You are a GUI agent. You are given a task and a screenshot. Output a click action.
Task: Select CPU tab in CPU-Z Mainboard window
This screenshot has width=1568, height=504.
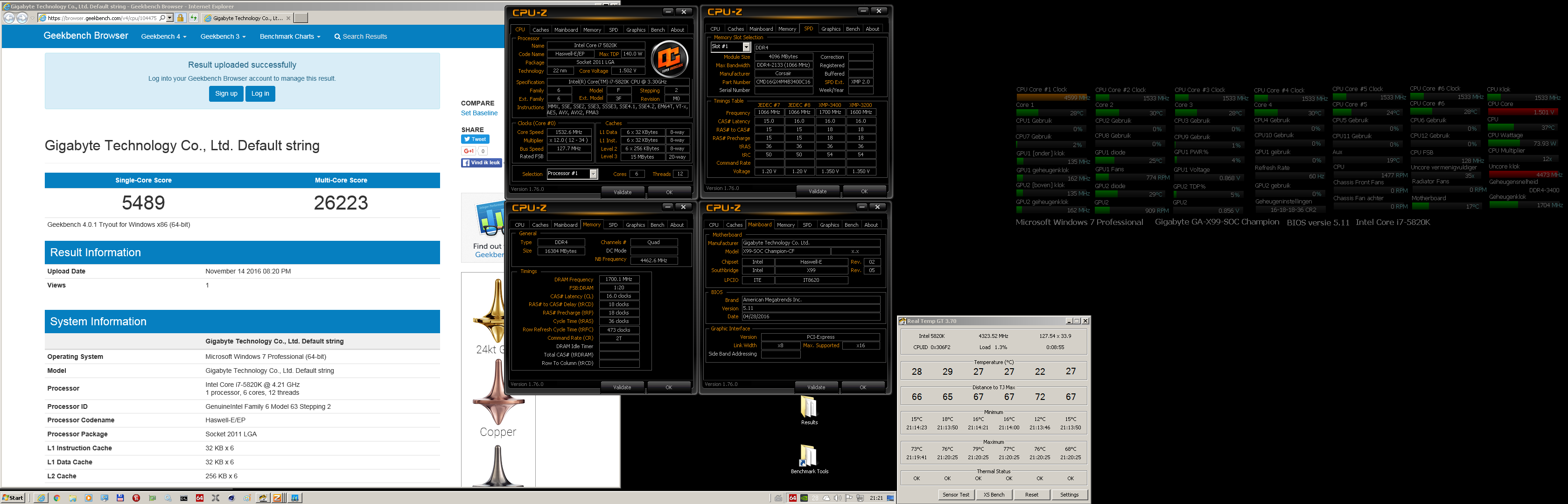pyautogui.click(x=714, y=224)
